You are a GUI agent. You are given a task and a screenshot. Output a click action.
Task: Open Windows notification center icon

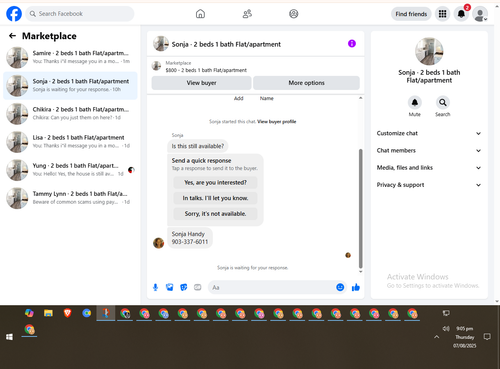pos(487,337)
